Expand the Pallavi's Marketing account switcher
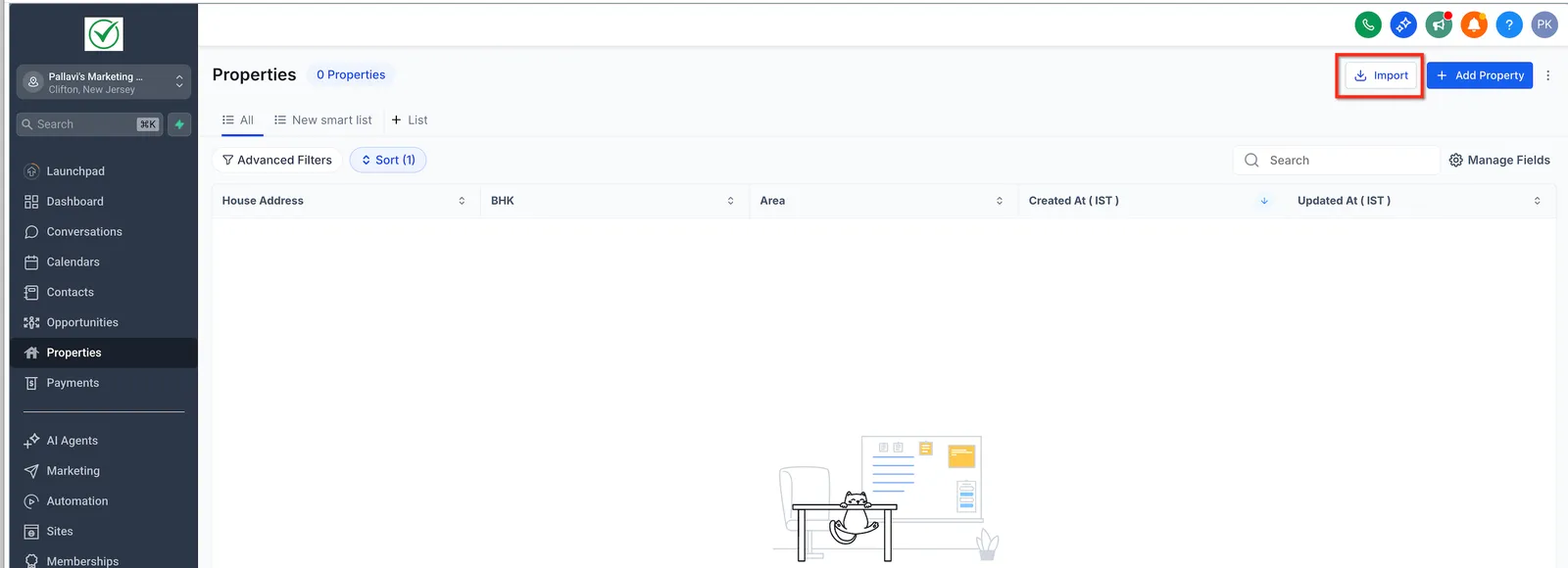 coord(104,82)
